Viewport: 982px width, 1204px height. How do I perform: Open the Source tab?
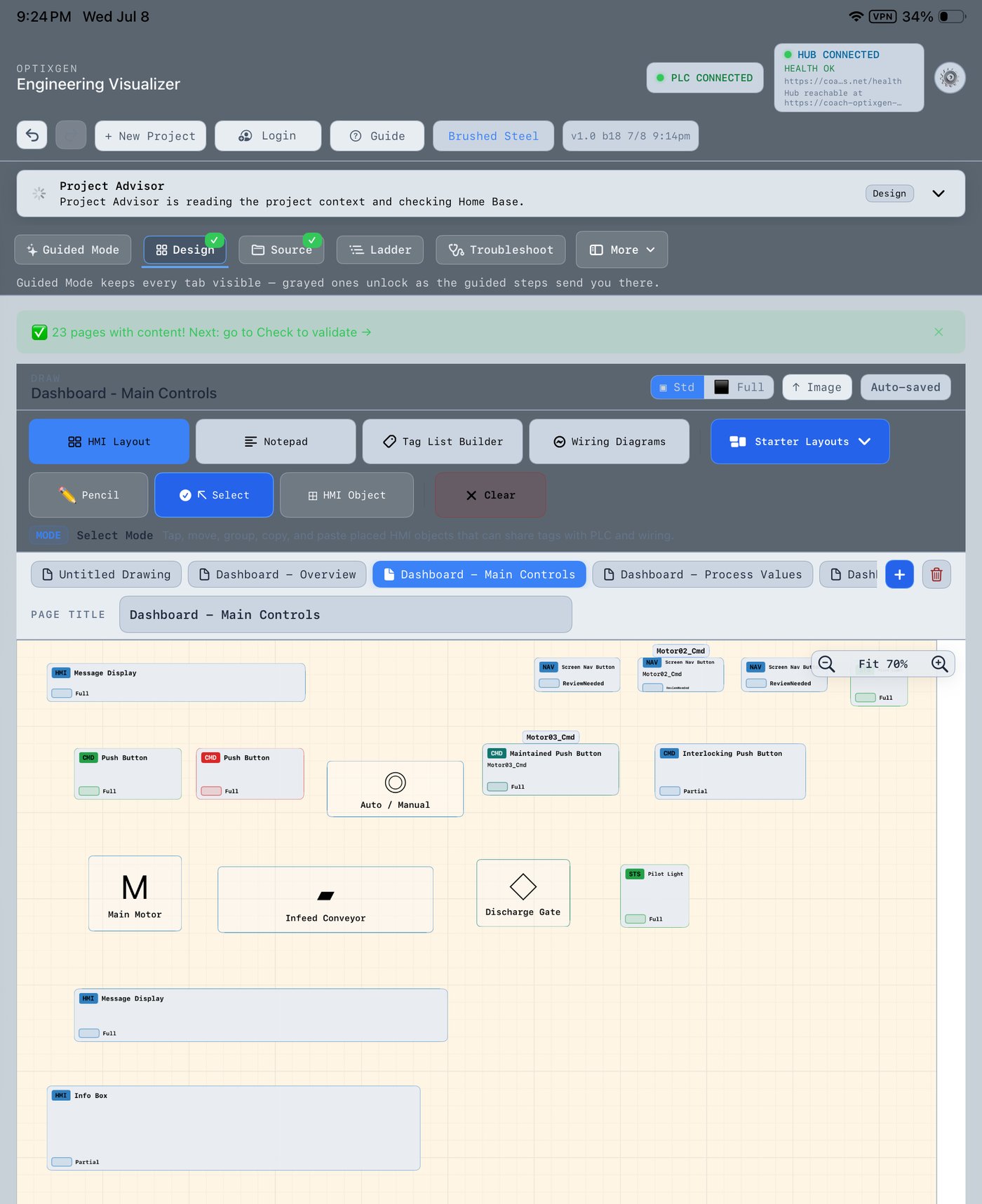coord(281,250)
